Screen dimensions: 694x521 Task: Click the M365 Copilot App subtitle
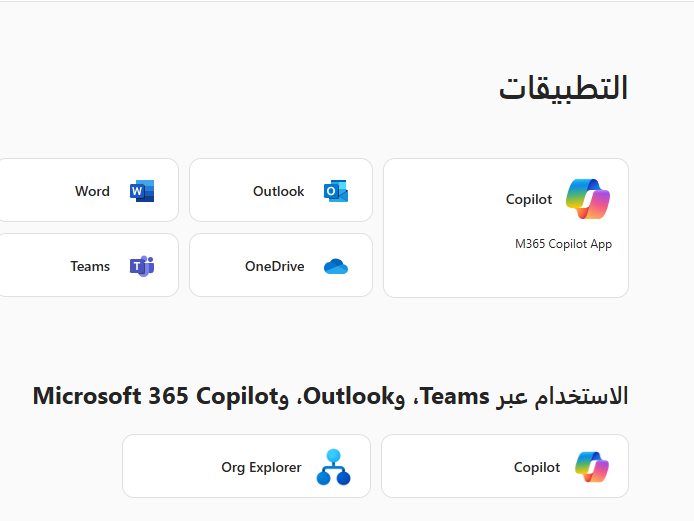tap(563, 244)
